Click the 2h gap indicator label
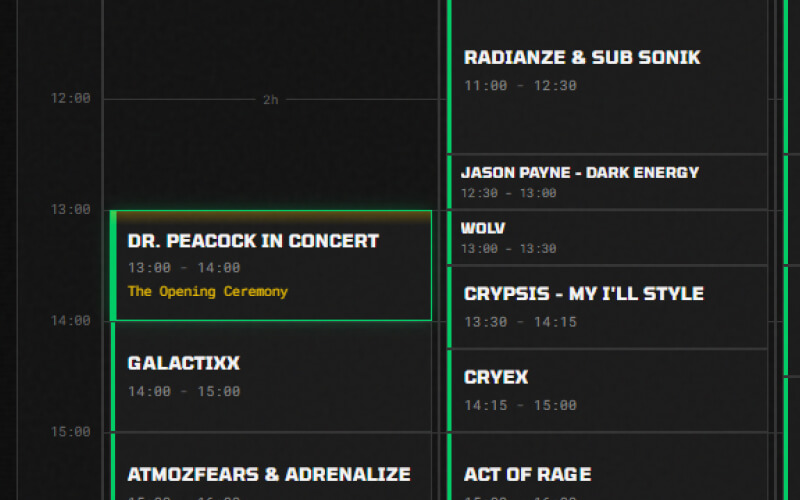800x500 pixels. coord(270,100)
